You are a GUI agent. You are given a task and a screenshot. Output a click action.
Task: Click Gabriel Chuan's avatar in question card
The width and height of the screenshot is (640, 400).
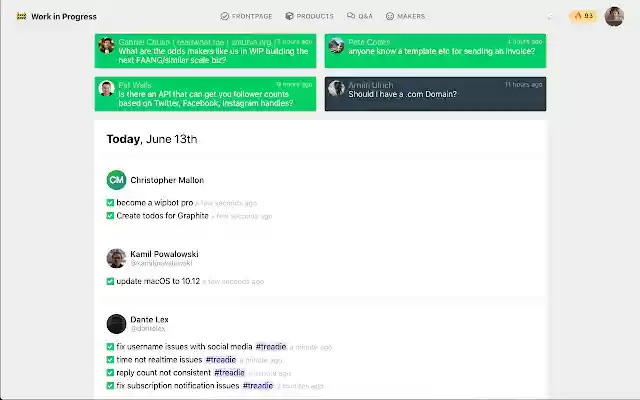coord(107,46)
